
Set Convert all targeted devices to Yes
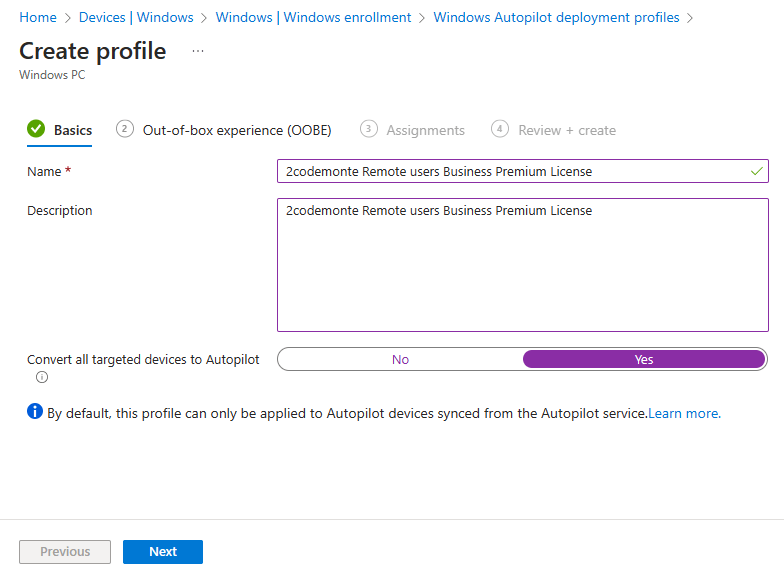(644, 359)
